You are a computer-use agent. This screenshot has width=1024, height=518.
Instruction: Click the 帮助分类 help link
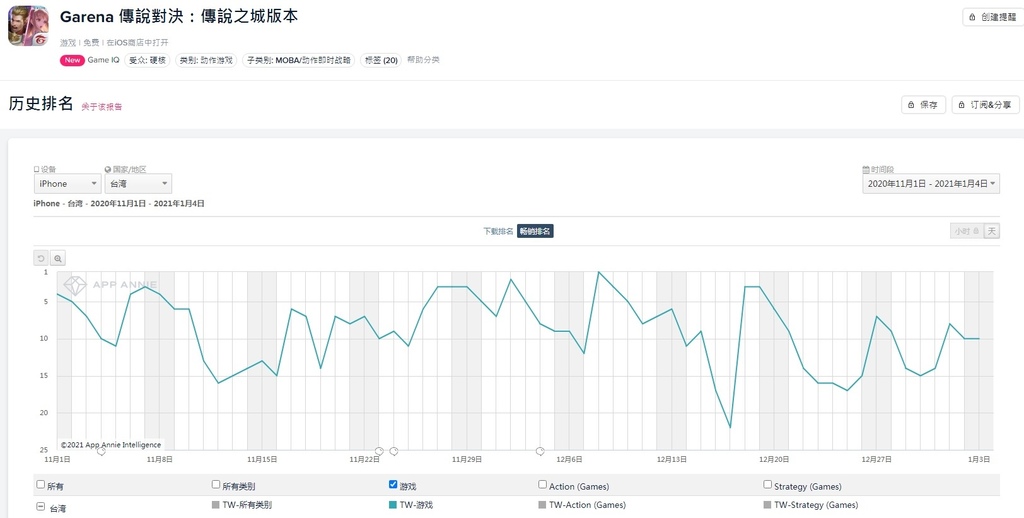(x=423, y=60)
